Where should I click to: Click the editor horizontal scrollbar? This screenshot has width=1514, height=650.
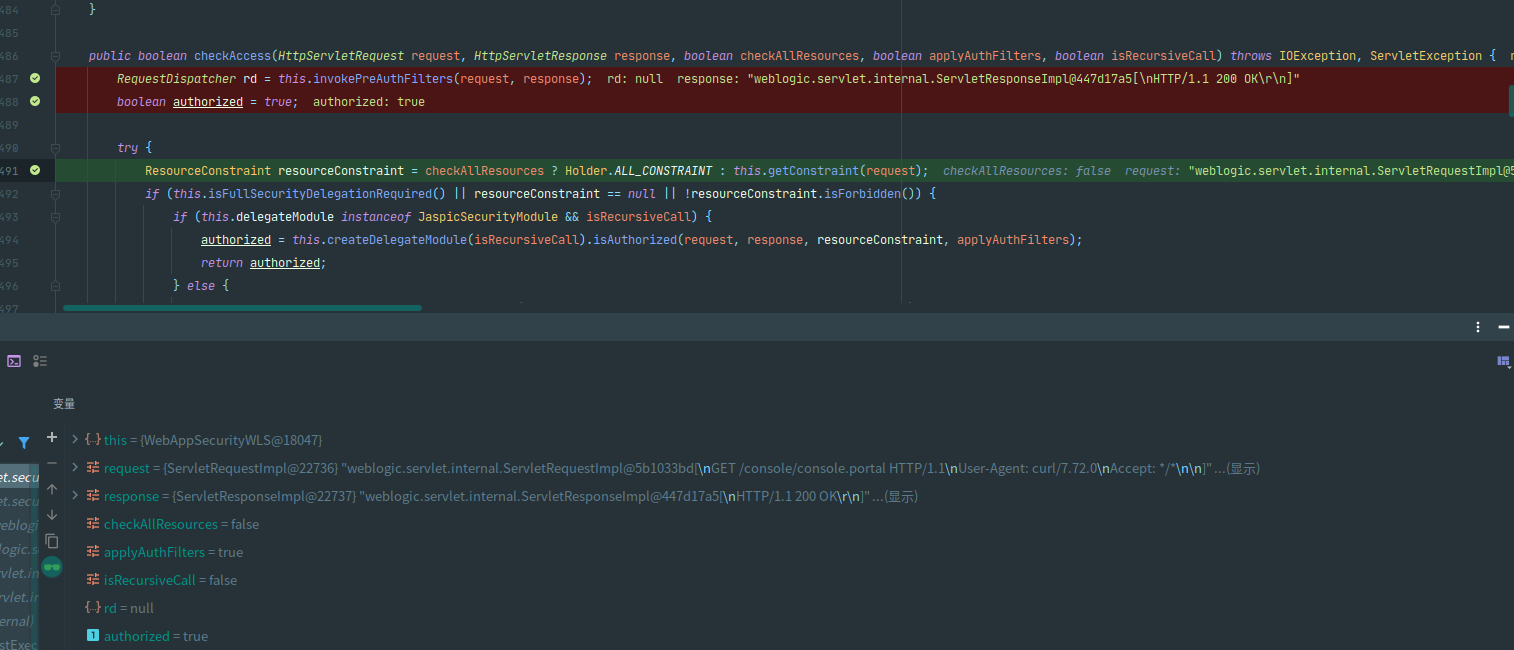(242, 308)
